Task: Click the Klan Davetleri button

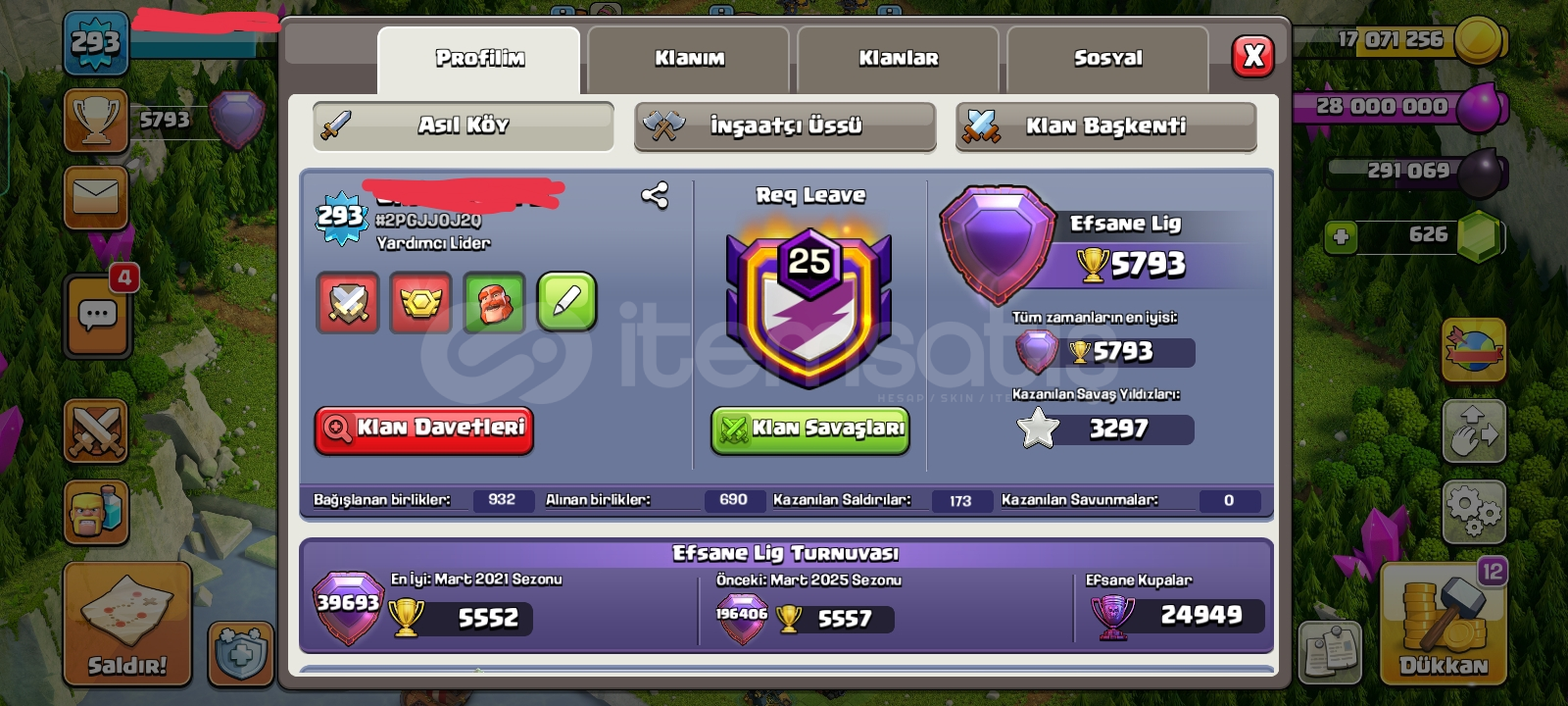Action: tap(424, 429)
